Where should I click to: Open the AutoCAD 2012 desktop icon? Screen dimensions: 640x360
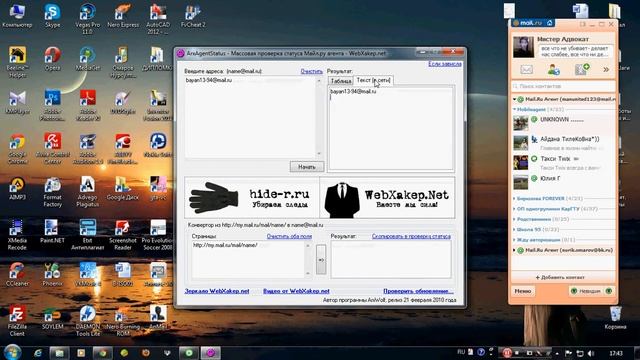tap(158, 18)
